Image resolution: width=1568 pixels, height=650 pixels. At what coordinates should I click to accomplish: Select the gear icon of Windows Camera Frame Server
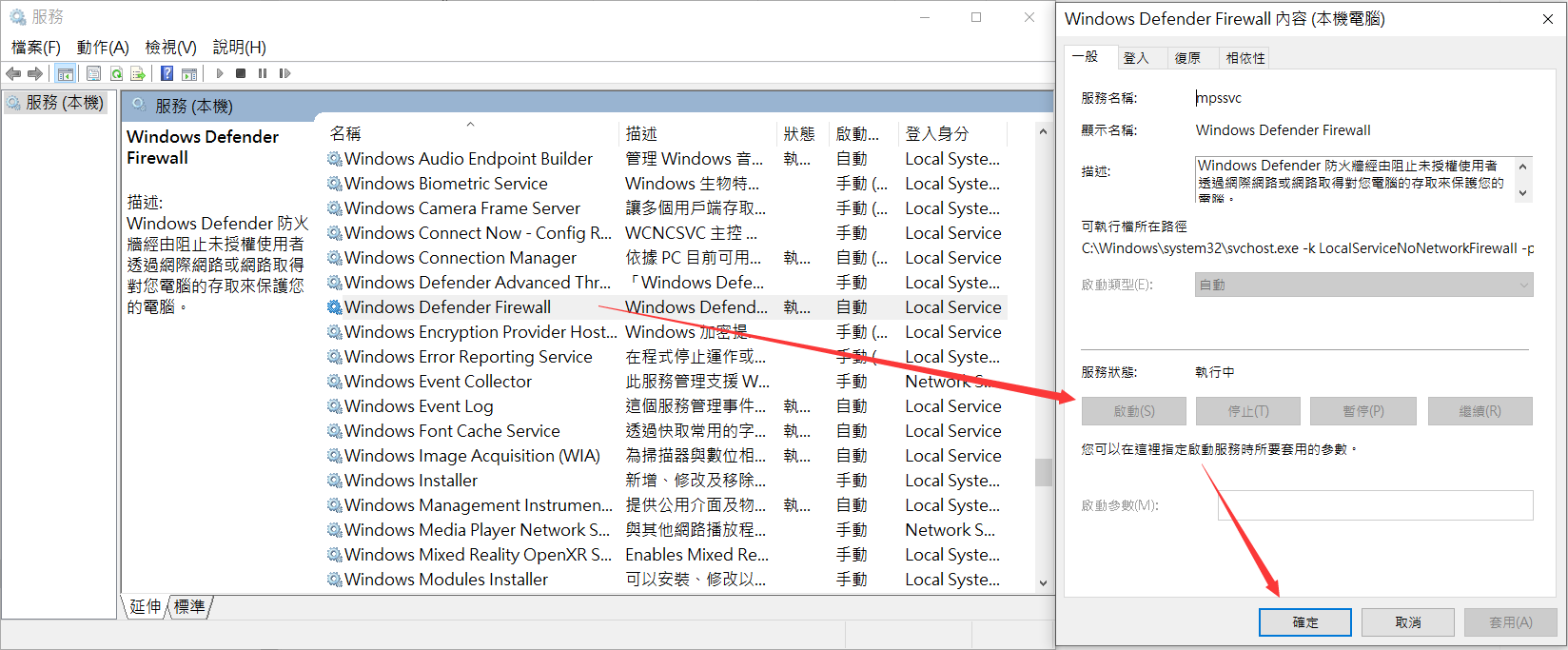pyautogui.click(x=335, y=208)
